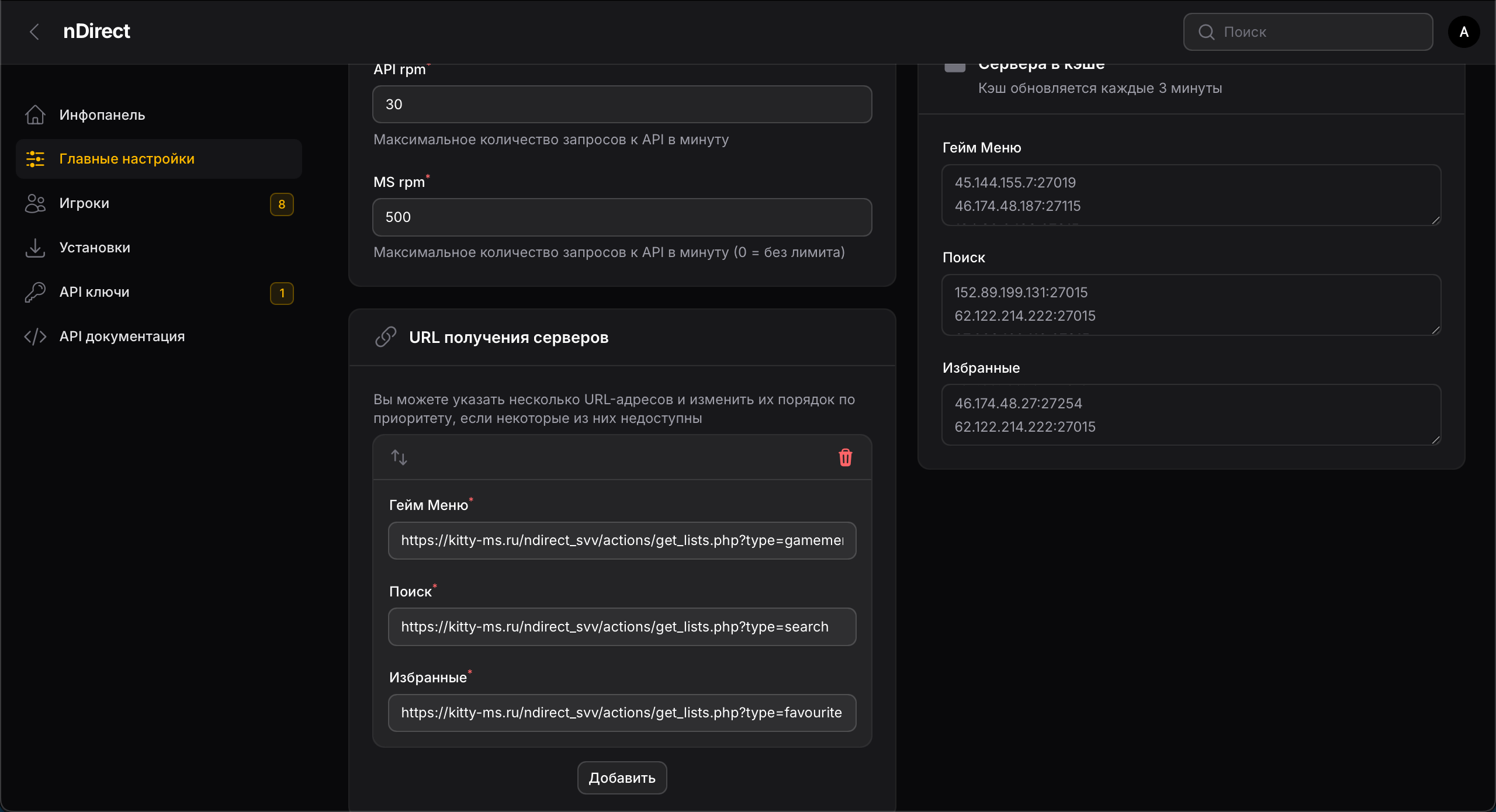
Task: Click the API документация code icon
Action: point(35,336)
